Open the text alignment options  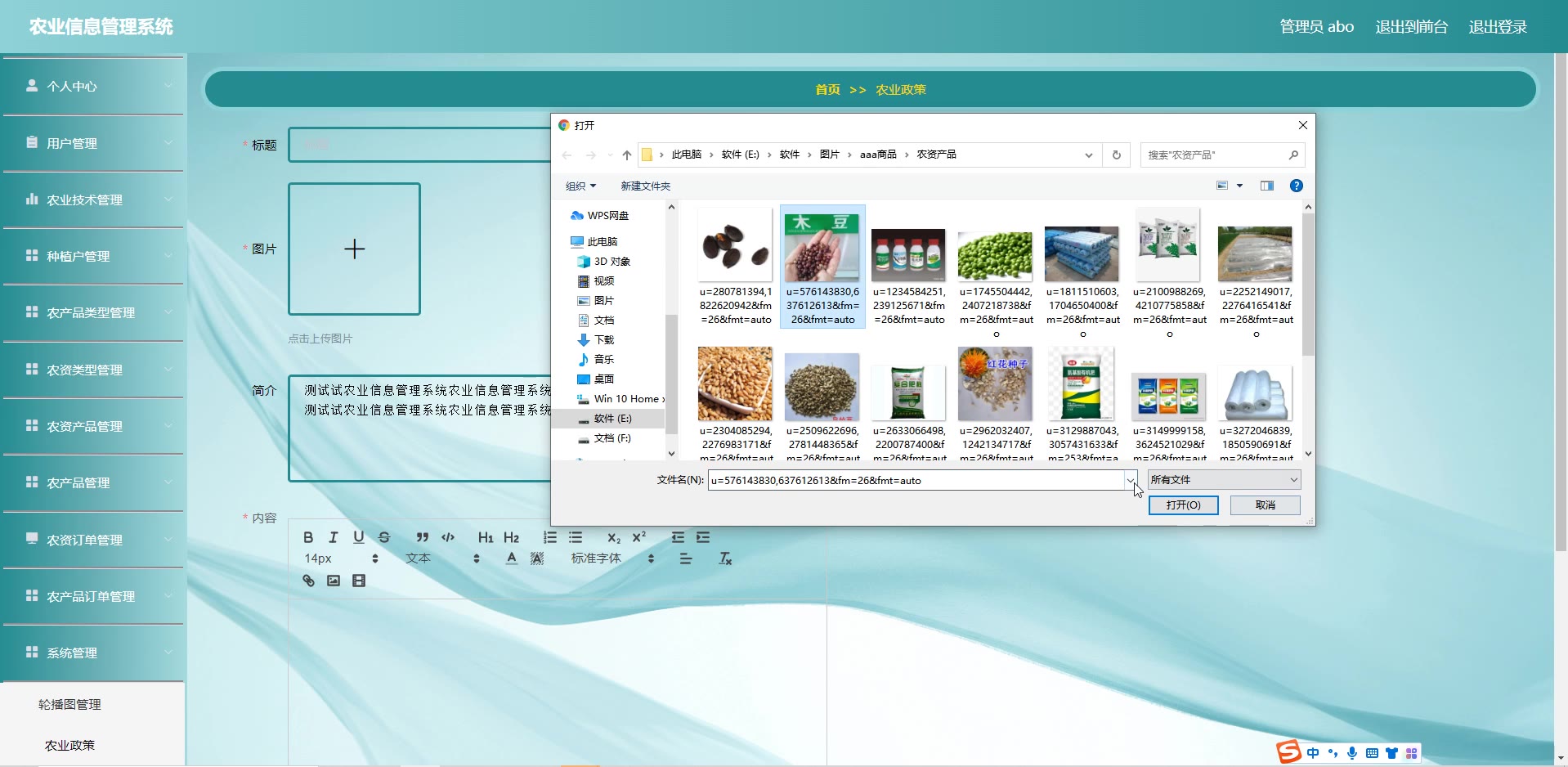point(686,558)
